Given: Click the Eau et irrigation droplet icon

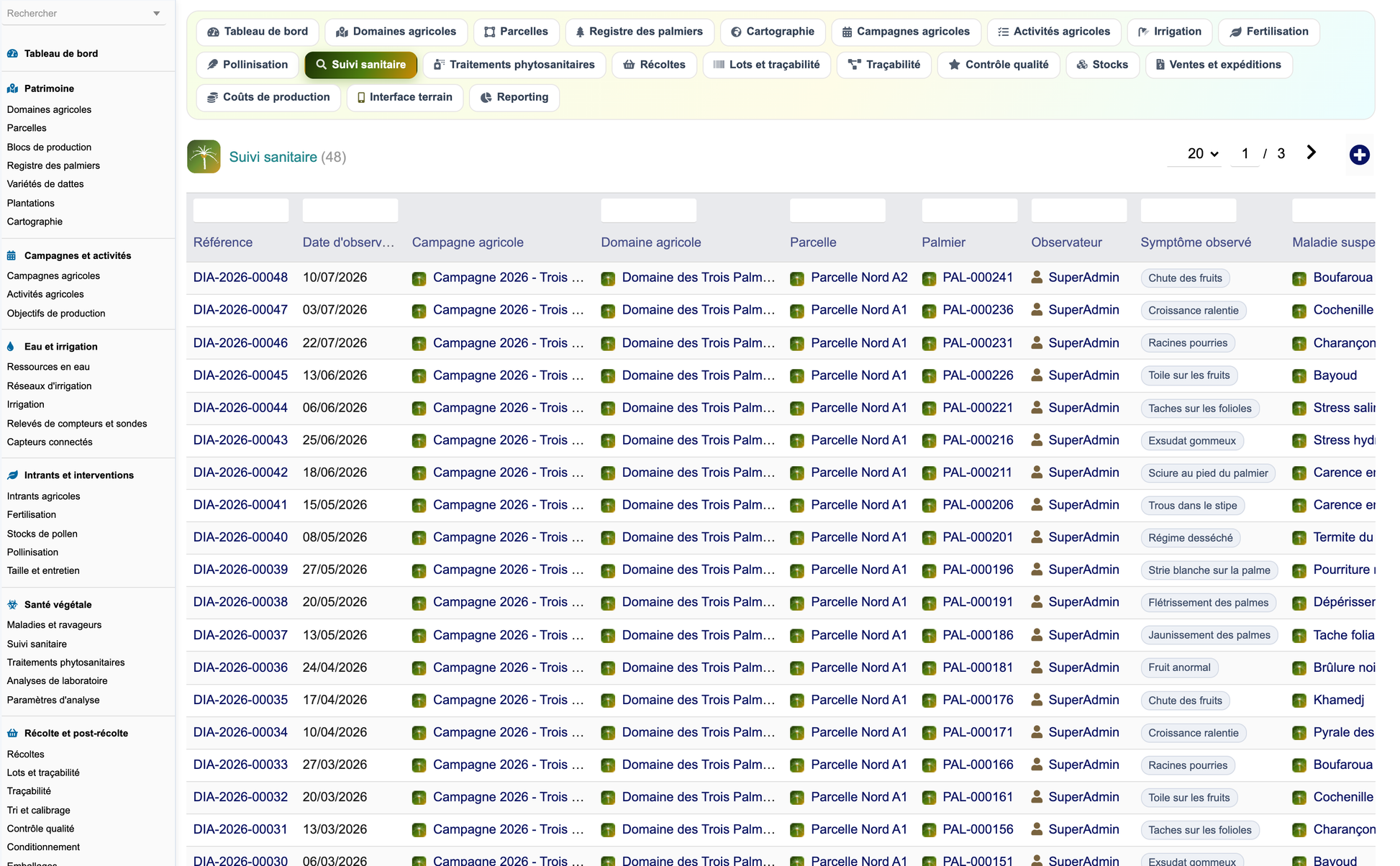Looking at the screenshot, I should 11,346.
